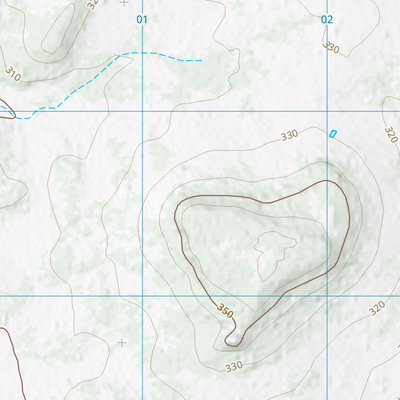Click the small blue rectangle water feature
The height and width of the screenshot is (400, 400).
[x=333, y=134]
